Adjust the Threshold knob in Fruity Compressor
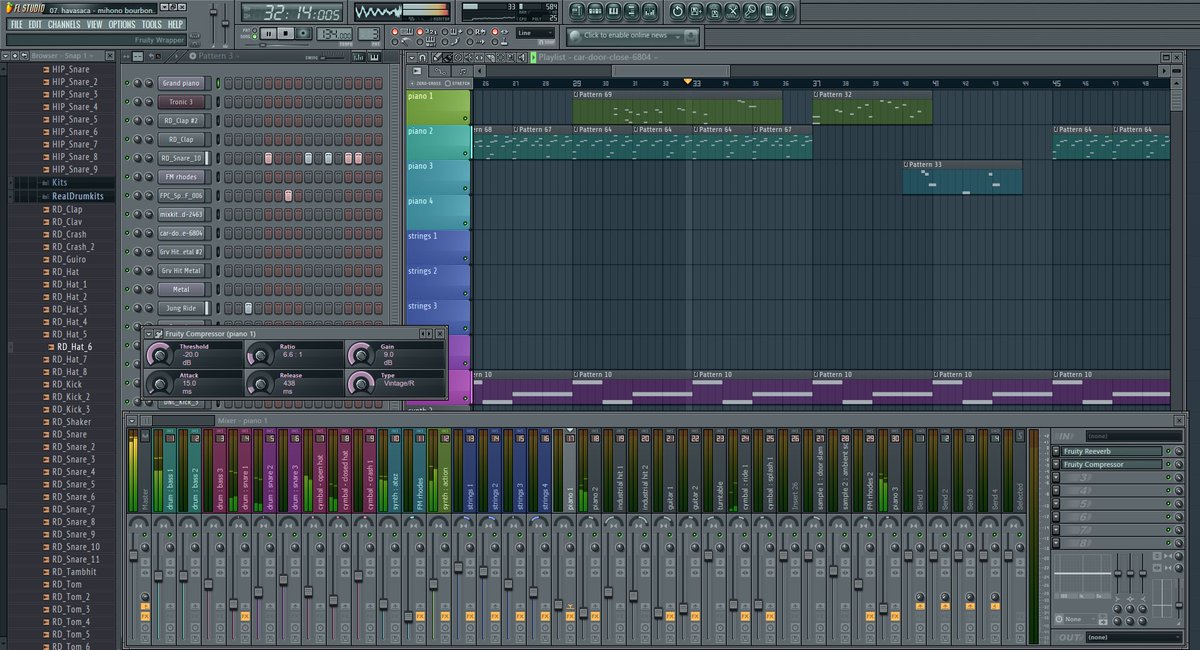The height and width of the screenshot is (650, 1200). (x=160, y=353)
